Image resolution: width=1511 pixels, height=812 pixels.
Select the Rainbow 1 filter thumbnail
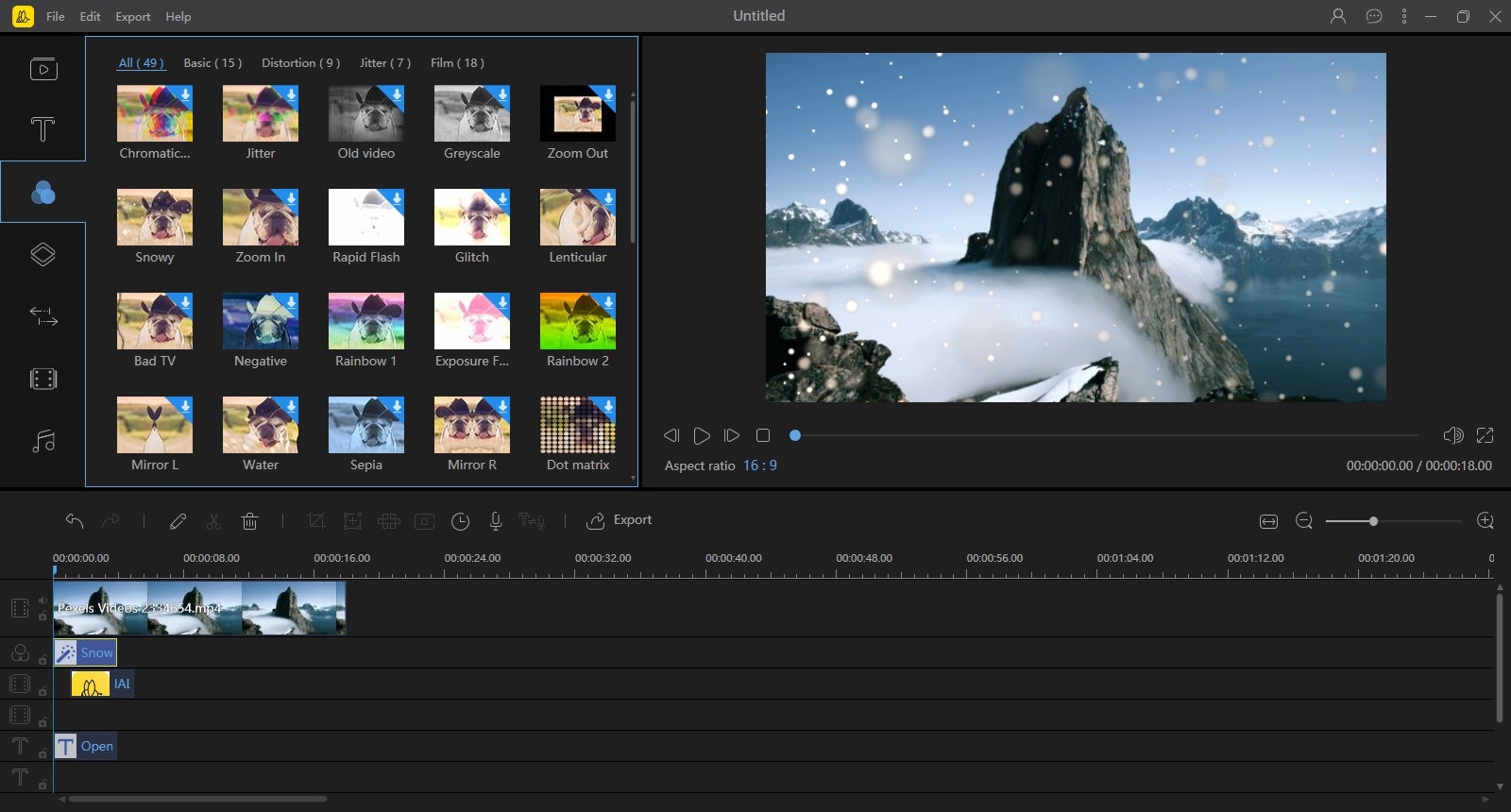[365, 321]
